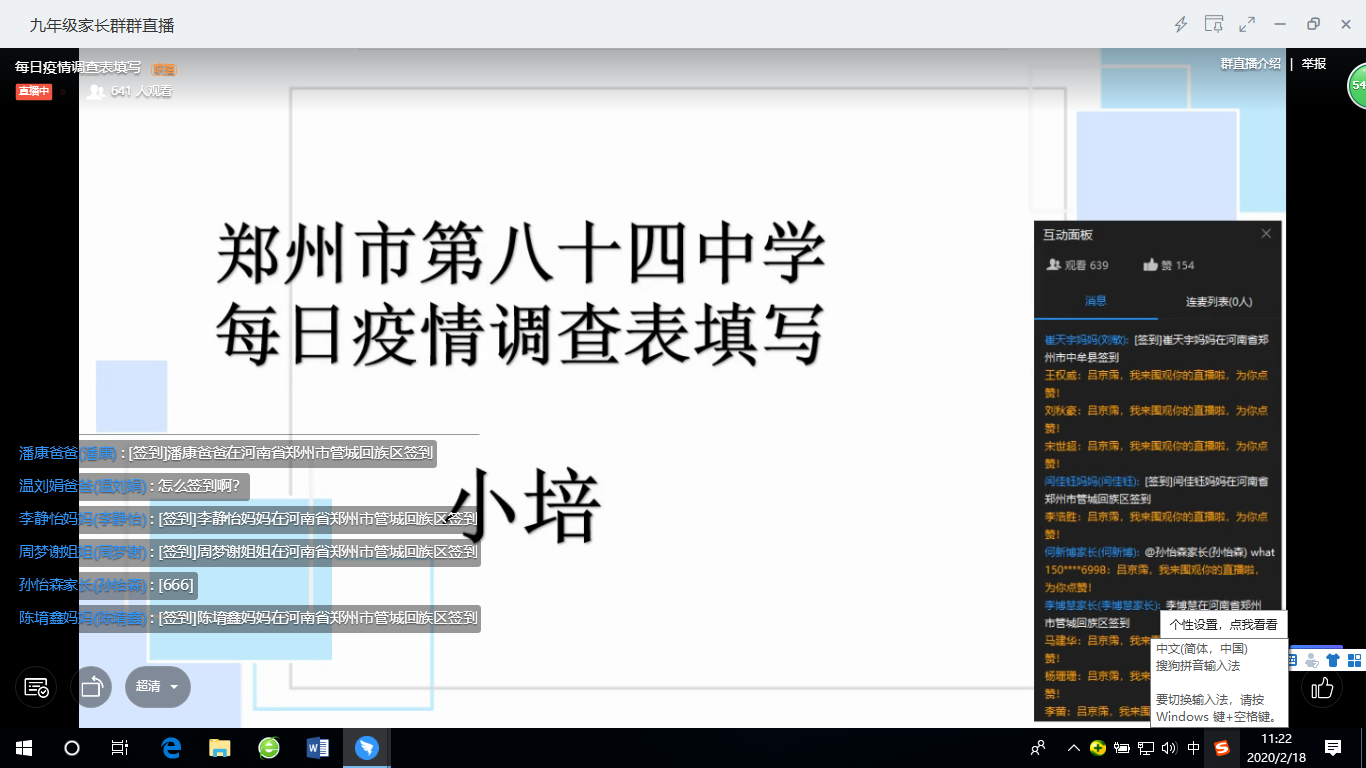Click the 观看 639 viewers counter

pos(1078,265)
